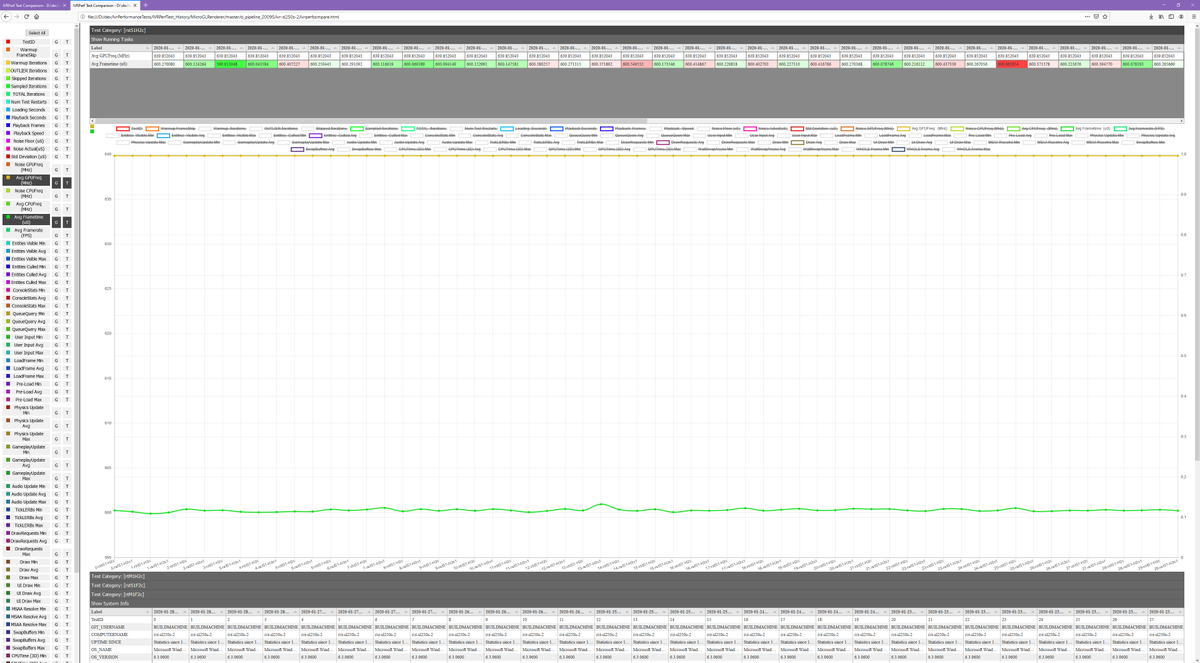The image size is (1200, 663).
Task: Click the red 600.981954 frametime cell
Action: [x=1012, y=65]
